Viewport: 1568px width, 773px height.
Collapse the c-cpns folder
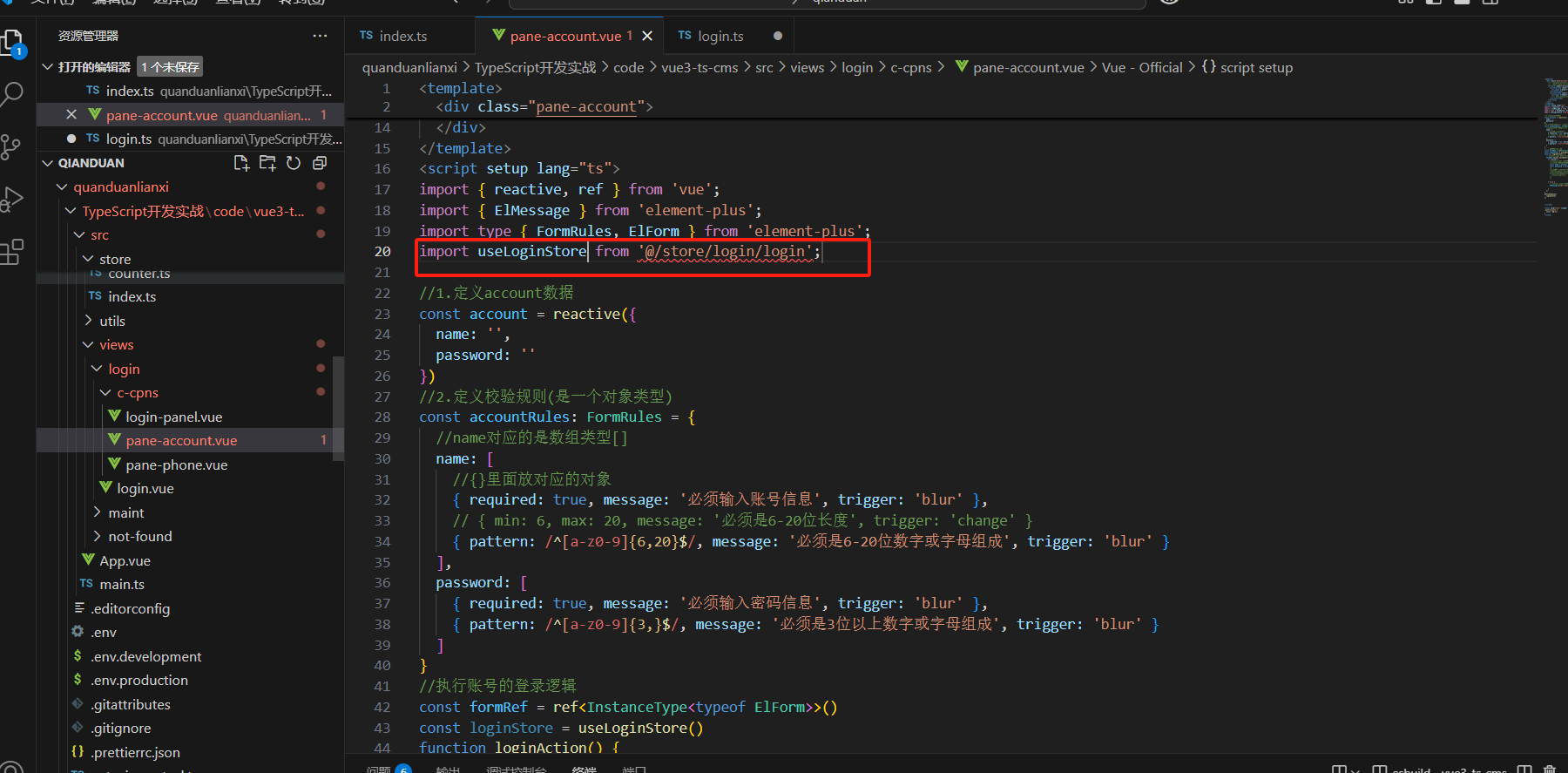click(x=105, y=393)
